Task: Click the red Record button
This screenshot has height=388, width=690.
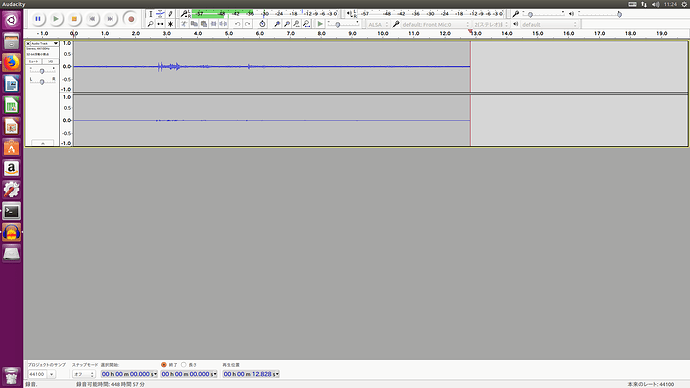Action: click(x=131, y=19)
